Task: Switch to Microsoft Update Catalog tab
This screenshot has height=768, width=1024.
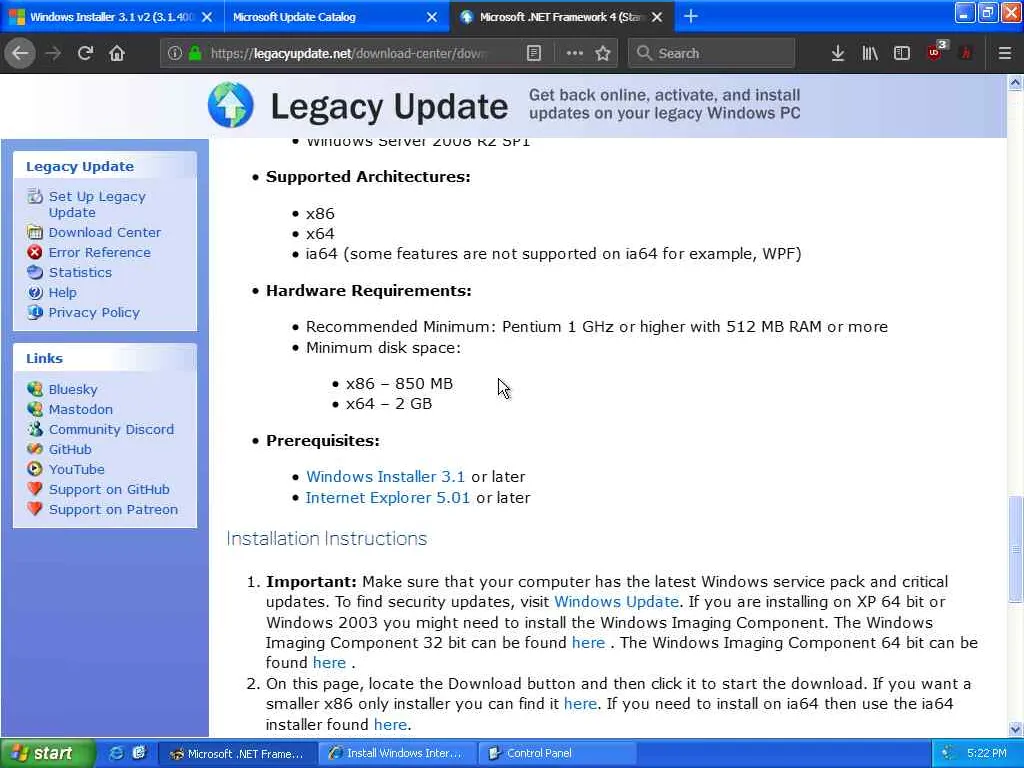Action: (336, 17)
